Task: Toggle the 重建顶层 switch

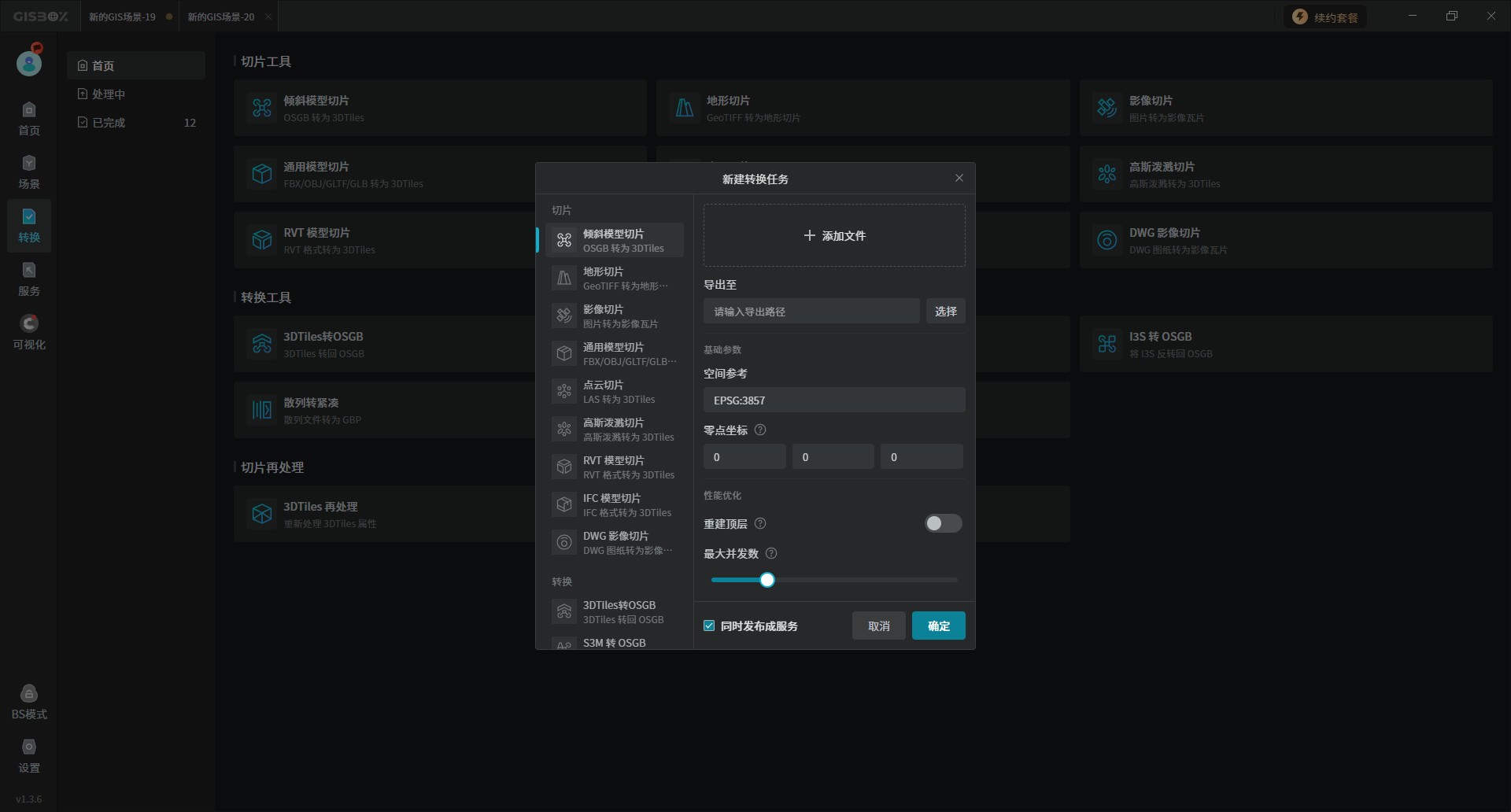Action: click(943, 524)
